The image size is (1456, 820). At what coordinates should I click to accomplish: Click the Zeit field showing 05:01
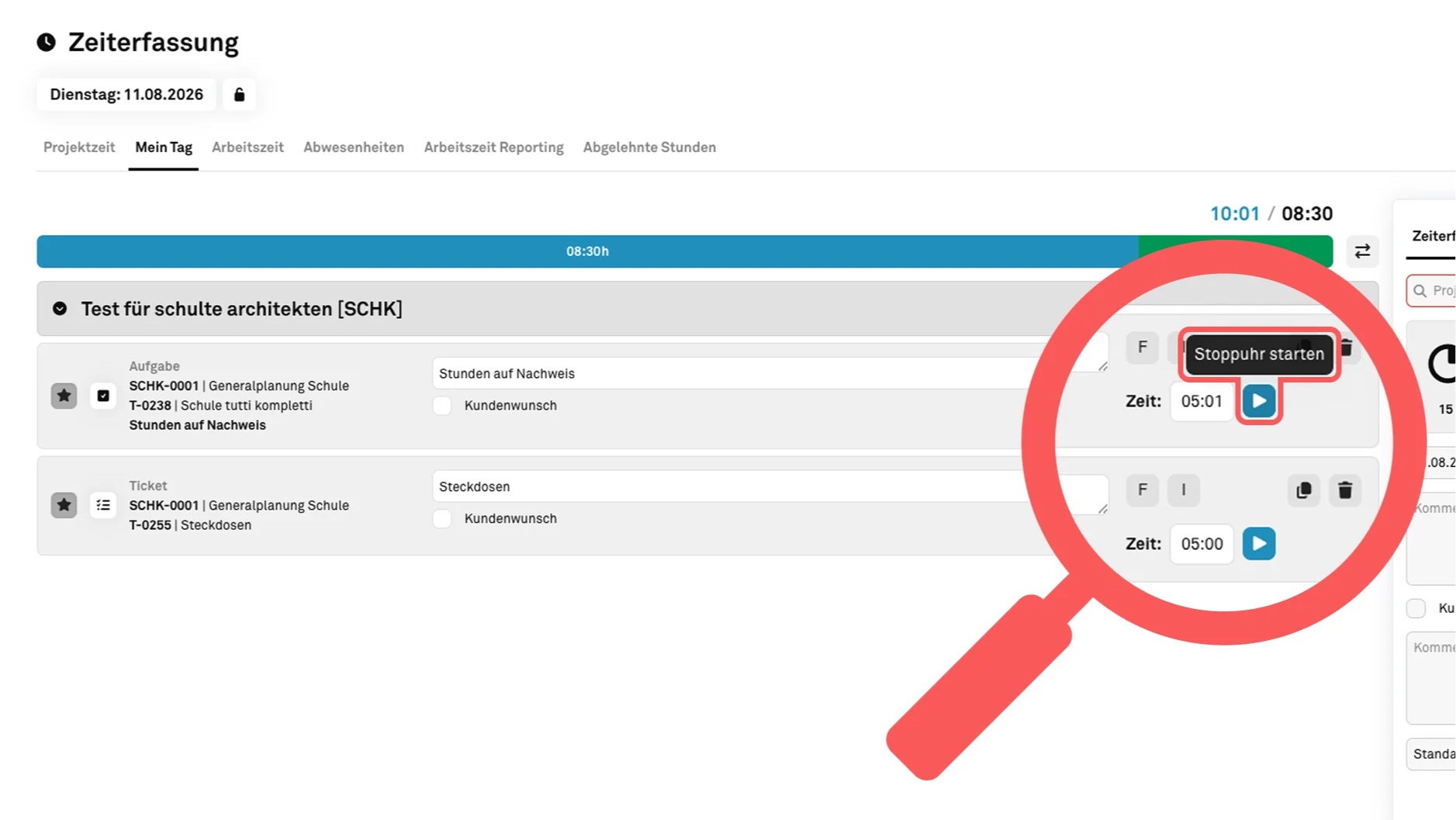(1202, 401)
